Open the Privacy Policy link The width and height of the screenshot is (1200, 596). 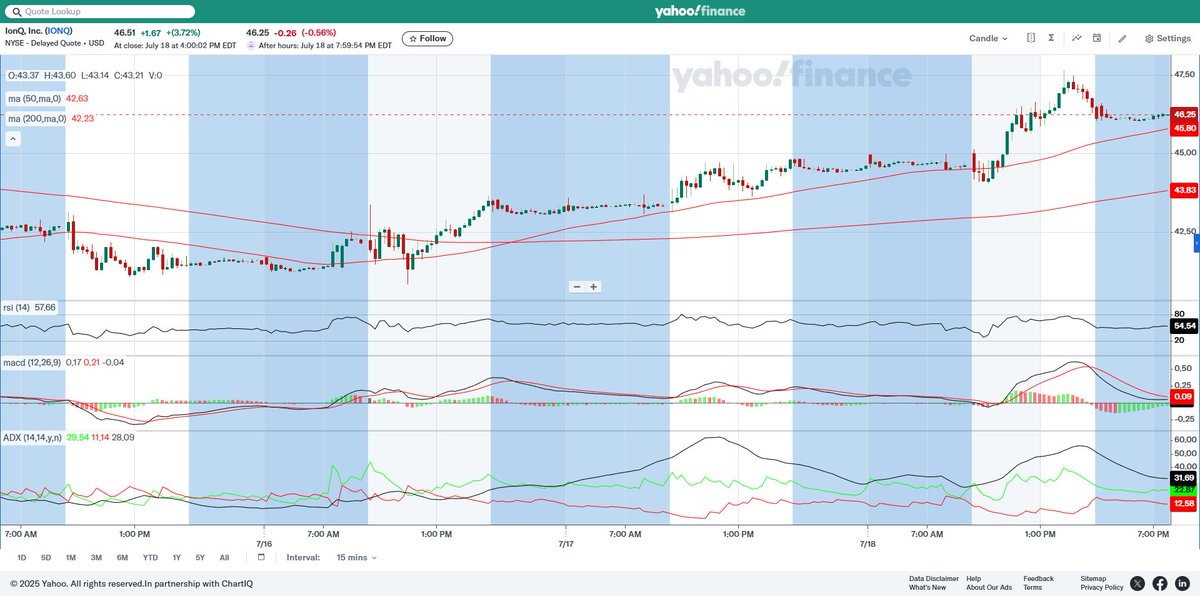1102,587
